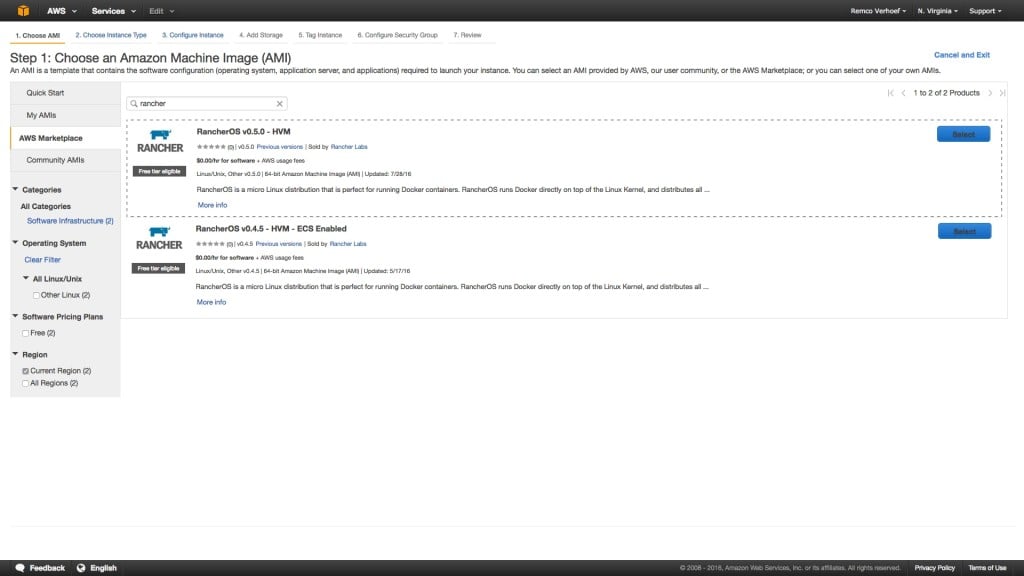Select the RancherOS v0.5.0 - HVM image
This screenshot has width=1024, height=576.
point(963,134)
